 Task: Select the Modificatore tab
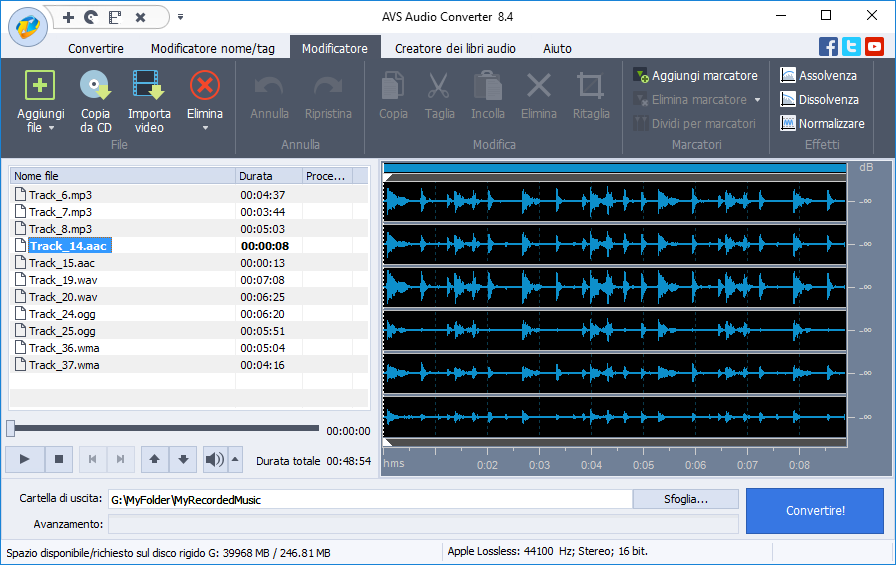(335, 49)
